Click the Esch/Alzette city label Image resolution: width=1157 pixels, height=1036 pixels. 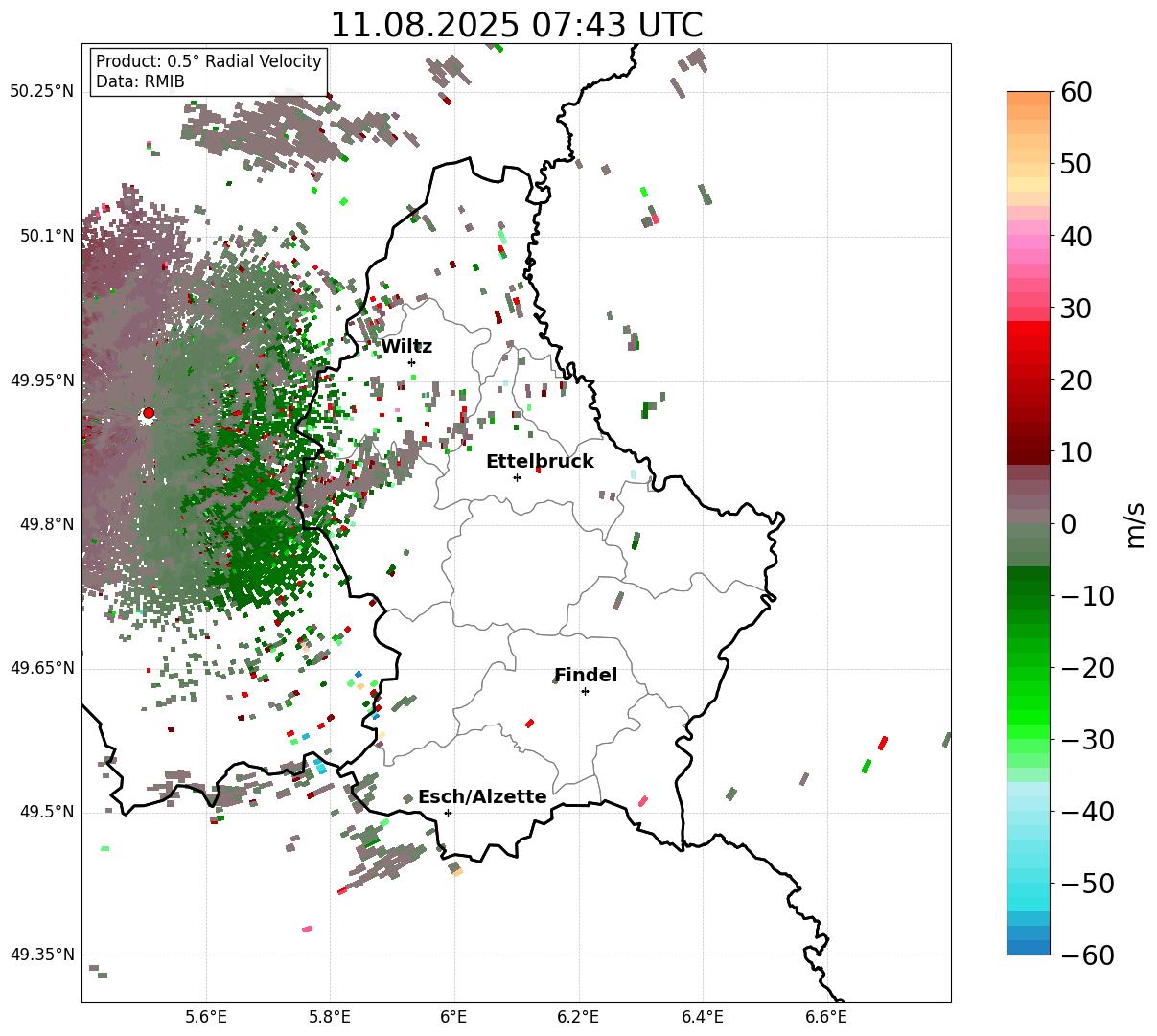click(482, 797)
